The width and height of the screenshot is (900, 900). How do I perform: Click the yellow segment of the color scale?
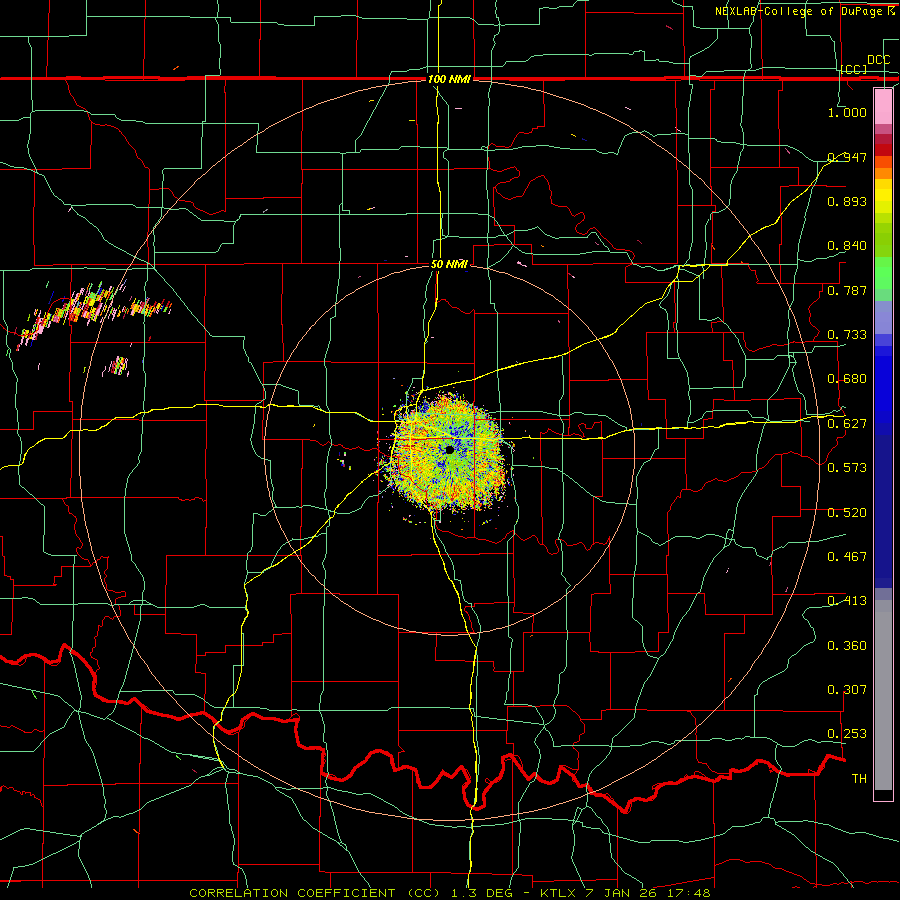click(883, 197)
